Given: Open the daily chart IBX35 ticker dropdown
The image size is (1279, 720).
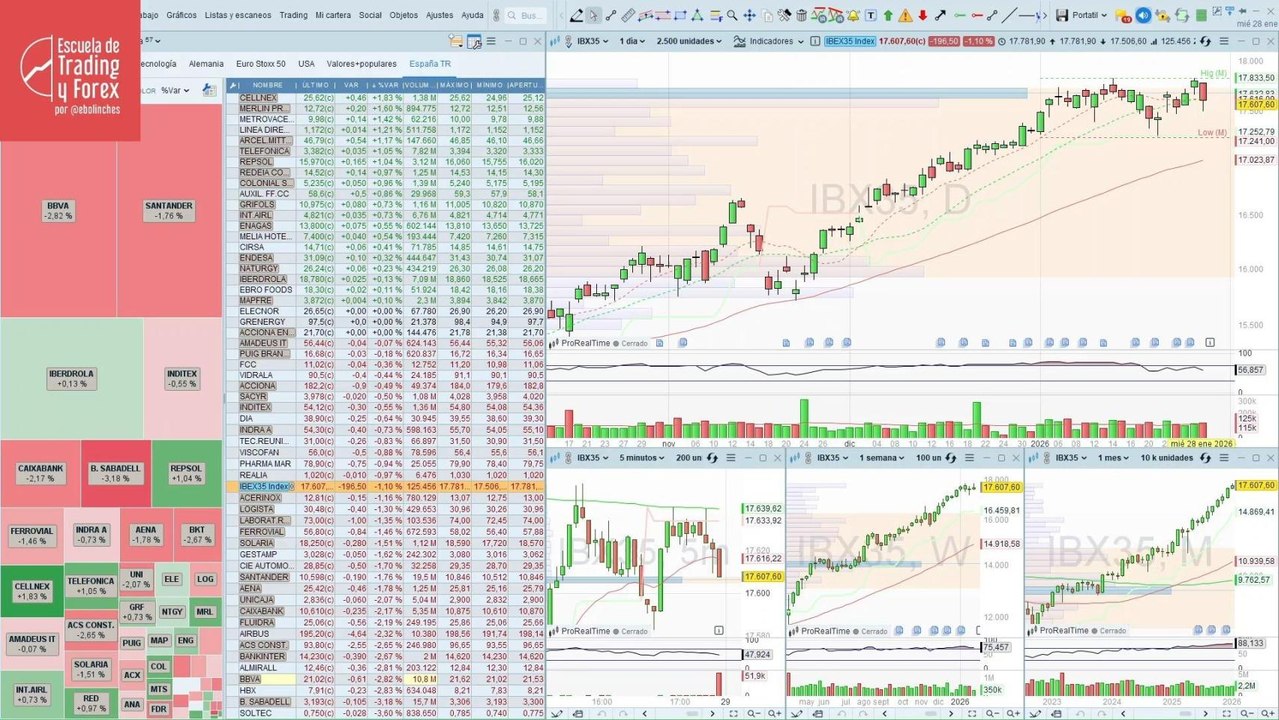Looking at the screenshot, I should 592,41.
